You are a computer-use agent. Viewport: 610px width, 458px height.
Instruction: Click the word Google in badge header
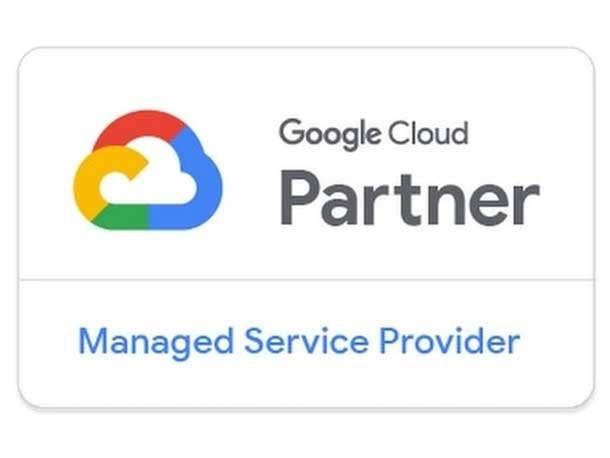[x=330, y=134]
